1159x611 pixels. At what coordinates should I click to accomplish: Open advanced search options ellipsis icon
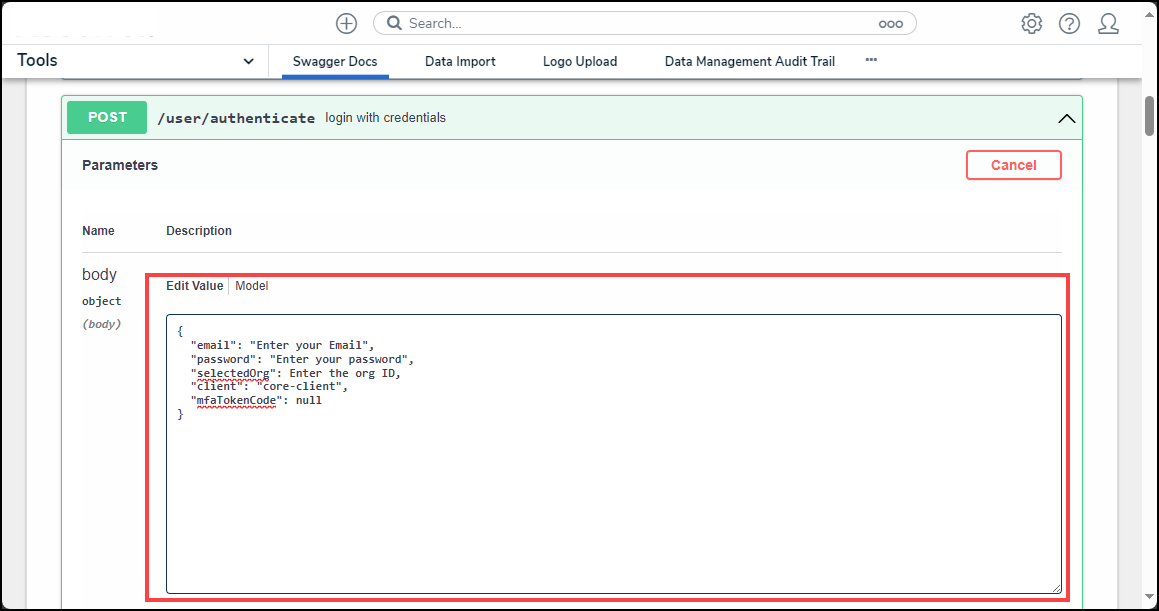click(x=890, y=24)
